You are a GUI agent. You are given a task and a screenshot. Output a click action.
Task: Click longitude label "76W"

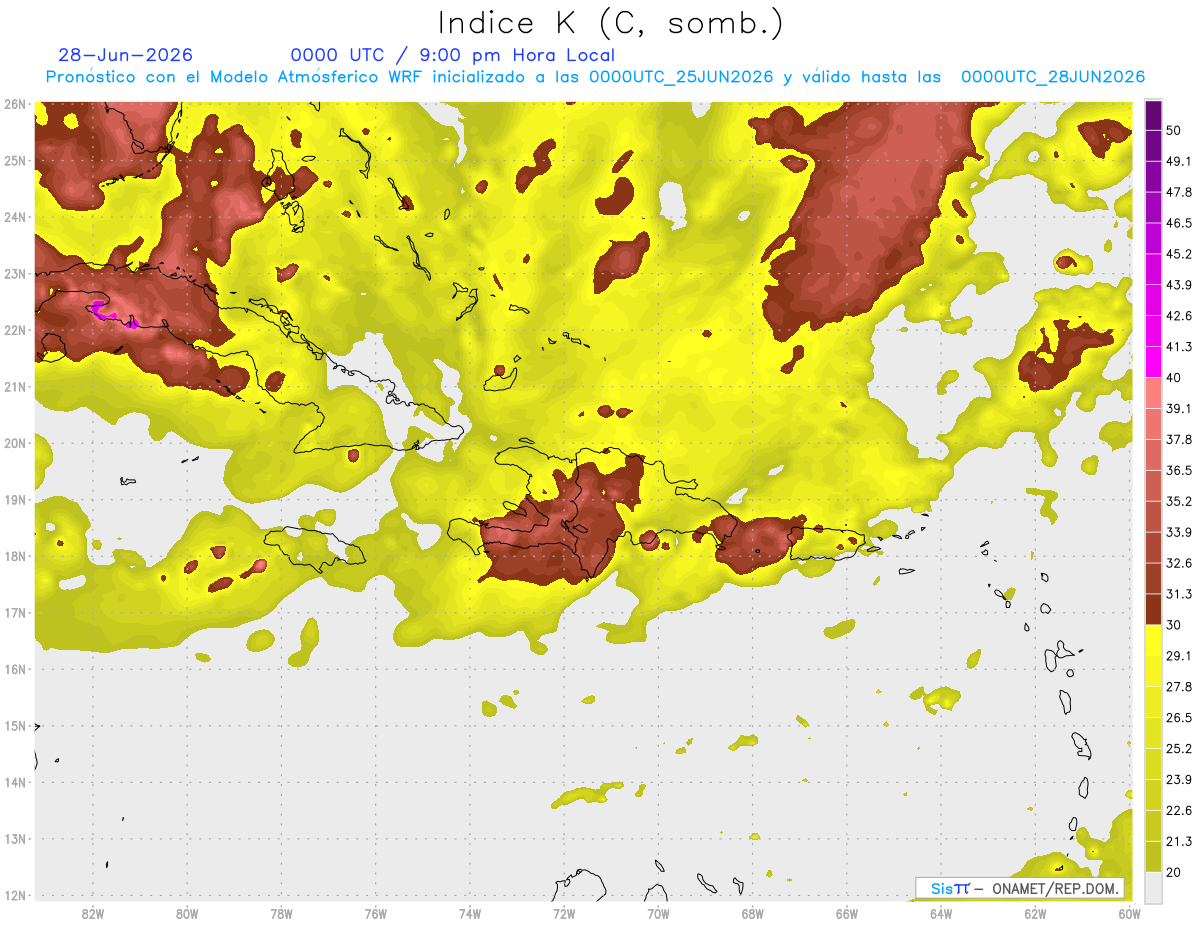[375, 913]
